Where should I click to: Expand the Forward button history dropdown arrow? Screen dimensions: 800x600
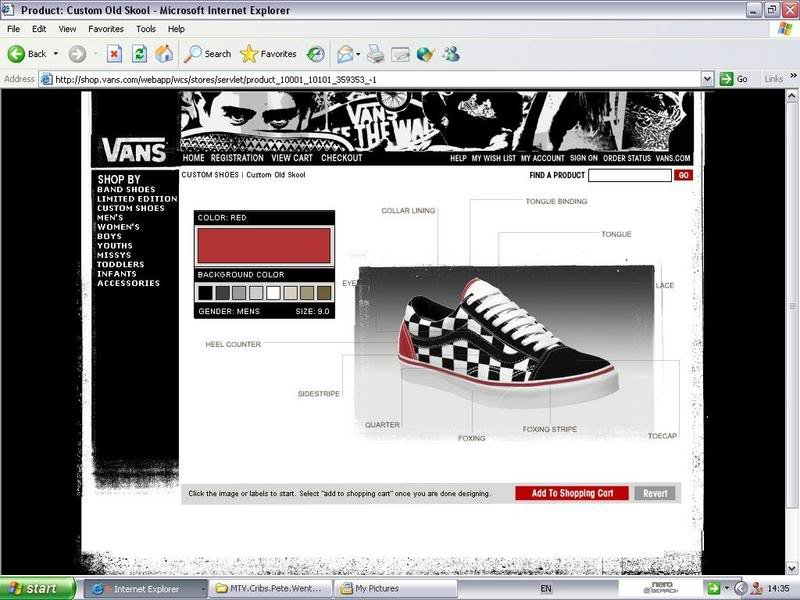tap(95, 54)
